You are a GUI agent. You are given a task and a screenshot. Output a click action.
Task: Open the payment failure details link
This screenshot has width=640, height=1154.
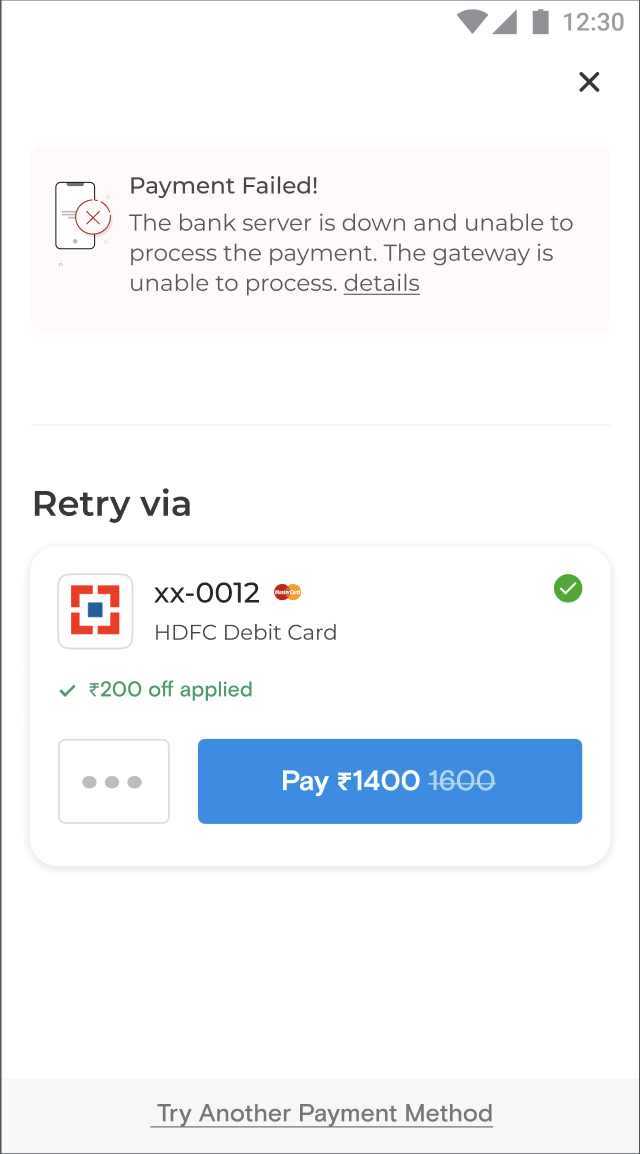click(381, 284)
